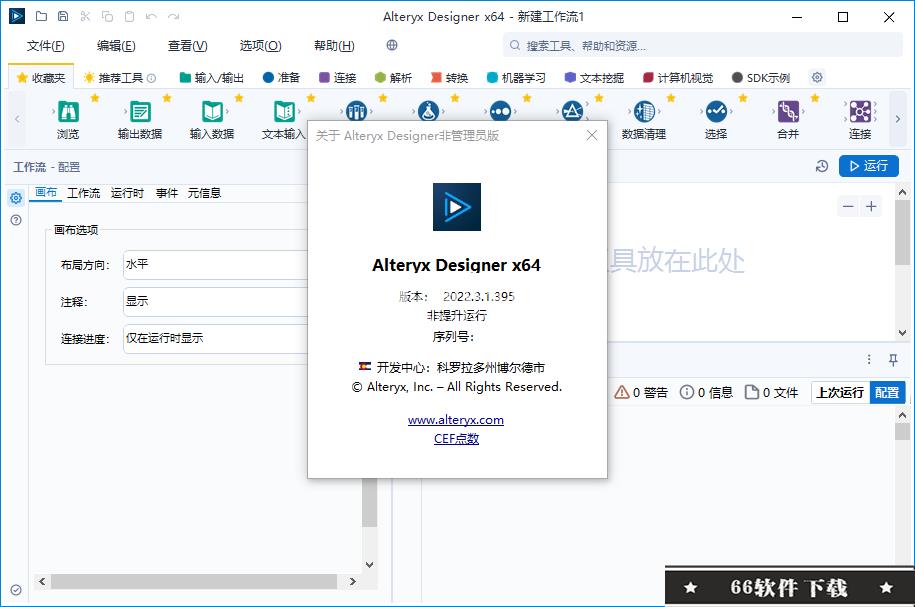Screen dimensions: 915x607
Task: Click the canvas vertical scrollbar thumb
Action: tap(902, 232)
